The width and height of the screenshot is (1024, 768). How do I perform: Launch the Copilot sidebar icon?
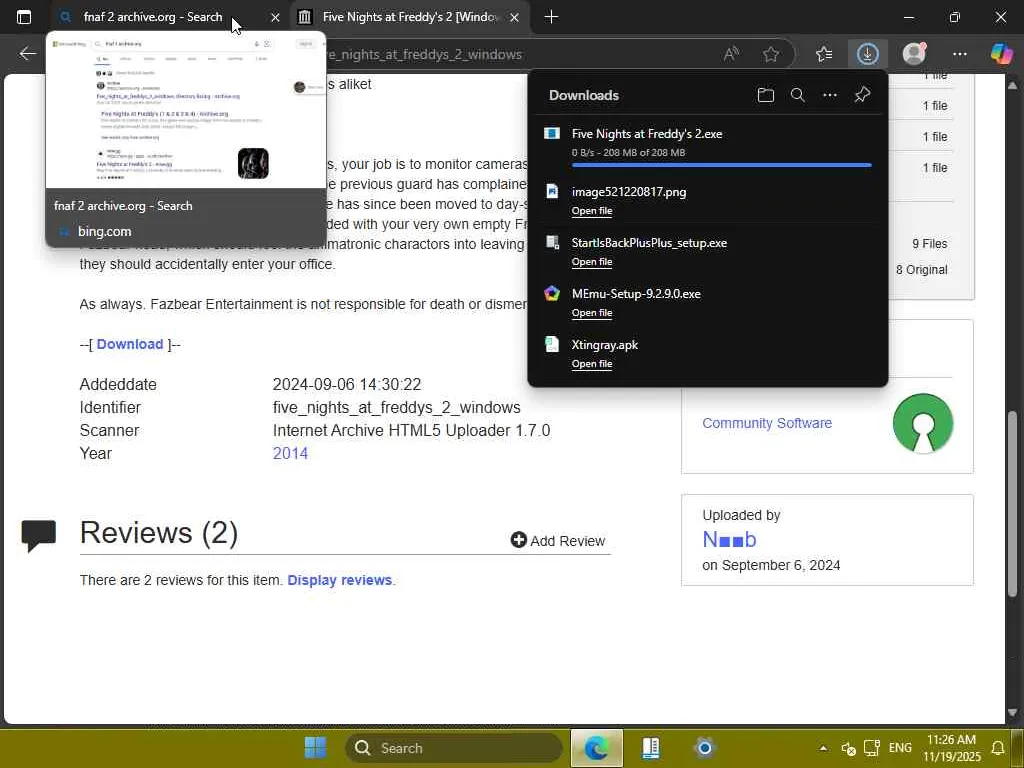click(1001, 54)
